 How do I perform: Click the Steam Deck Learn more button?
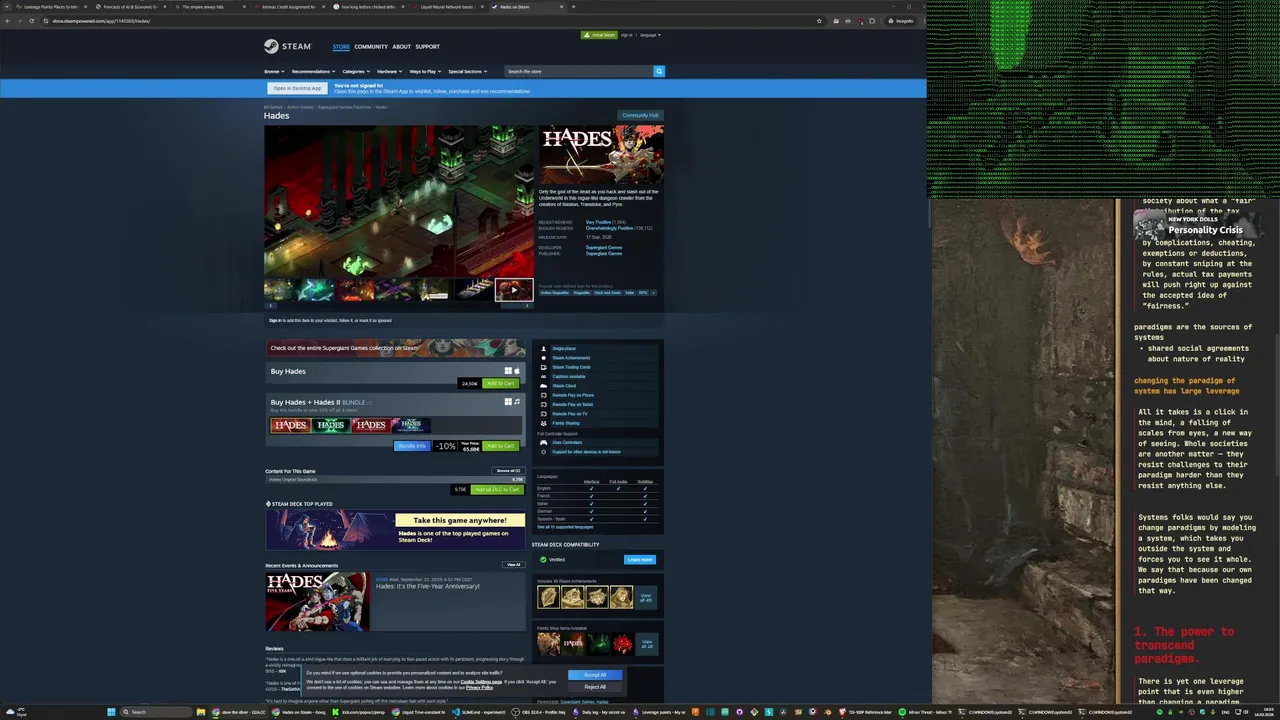point(639,560)
